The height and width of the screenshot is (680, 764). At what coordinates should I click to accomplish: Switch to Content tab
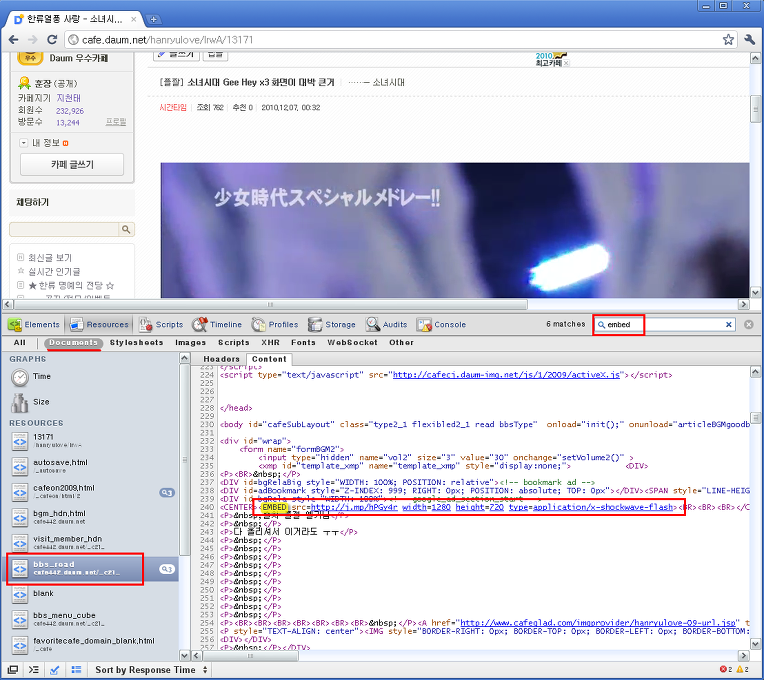click(x=269, y=359)
